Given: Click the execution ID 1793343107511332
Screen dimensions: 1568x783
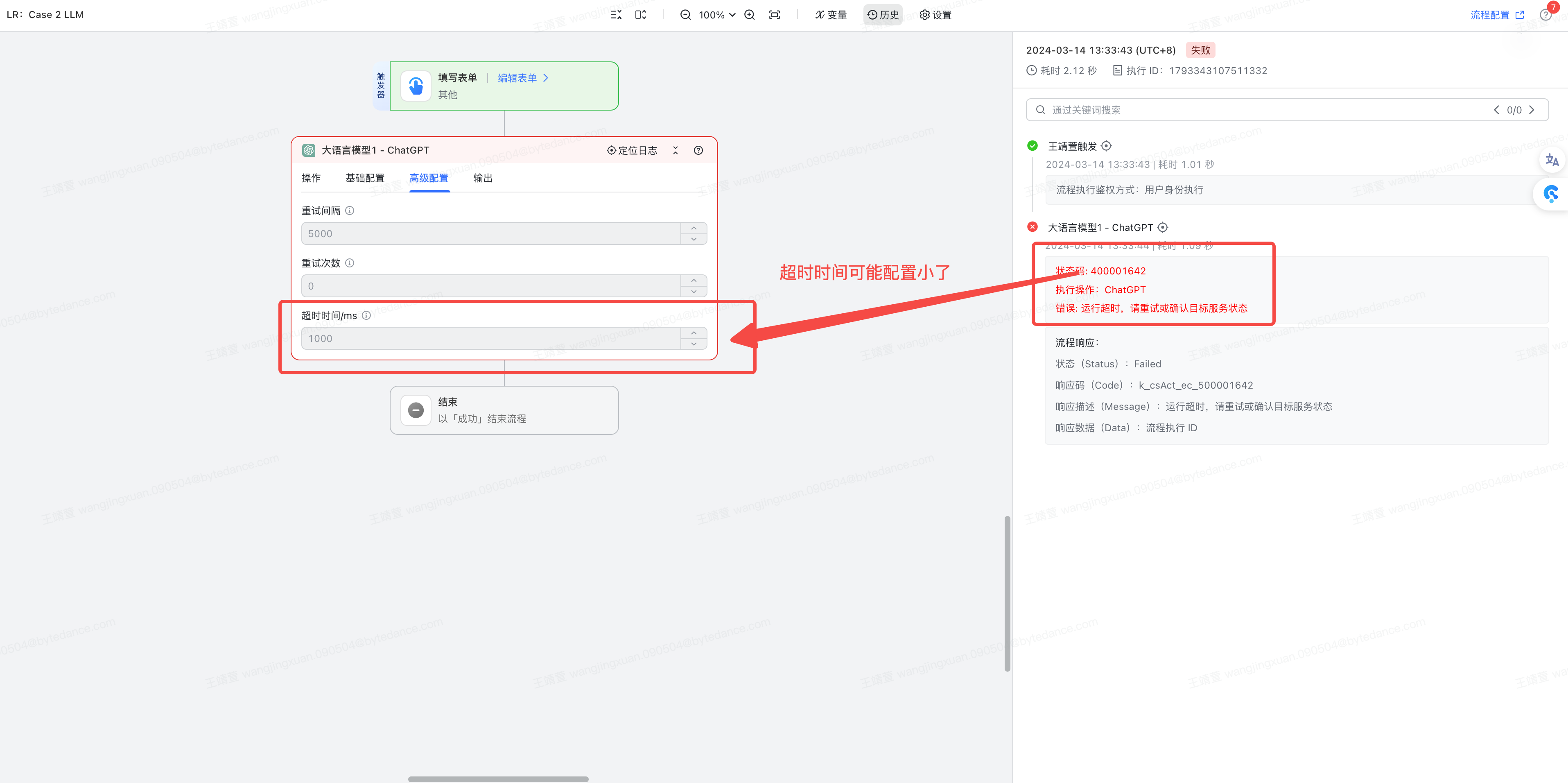Looking at the screenshot, I should coord(1218,70).
